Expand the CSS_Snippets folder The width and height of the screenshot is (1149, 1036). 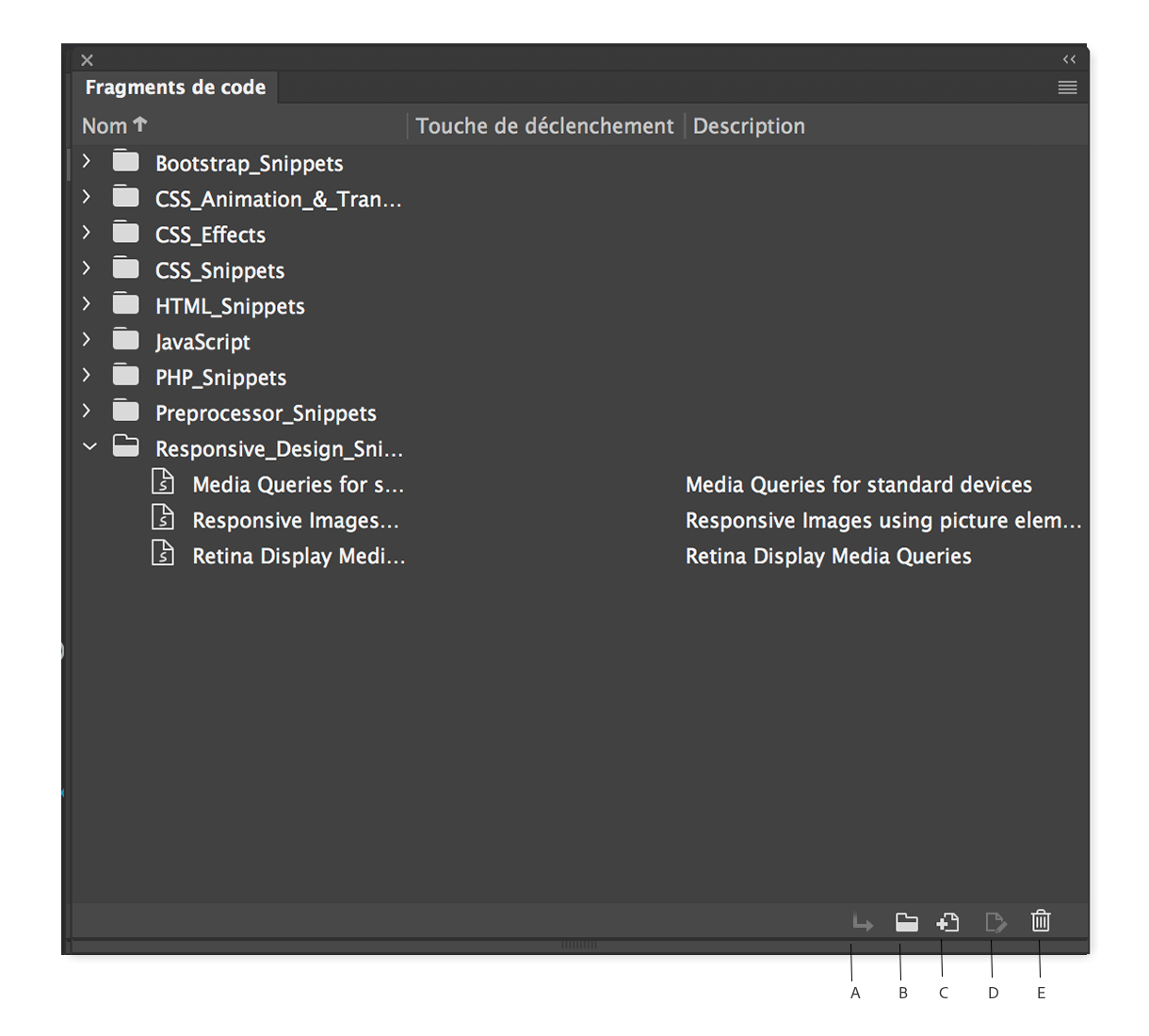[x=87, y=268]
